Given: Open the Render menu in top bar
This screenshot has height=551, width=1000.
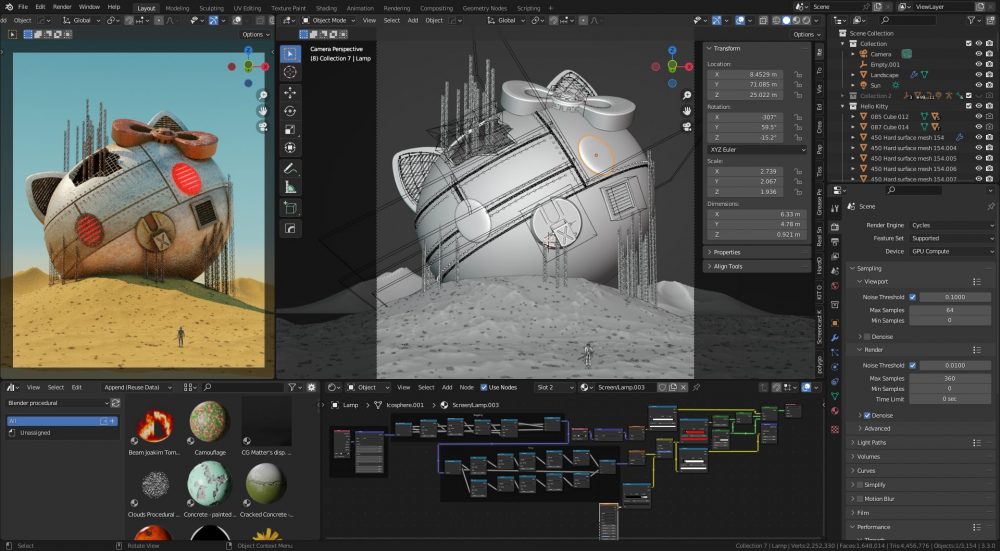Looking at the screenshot, I should coord(61,7).
